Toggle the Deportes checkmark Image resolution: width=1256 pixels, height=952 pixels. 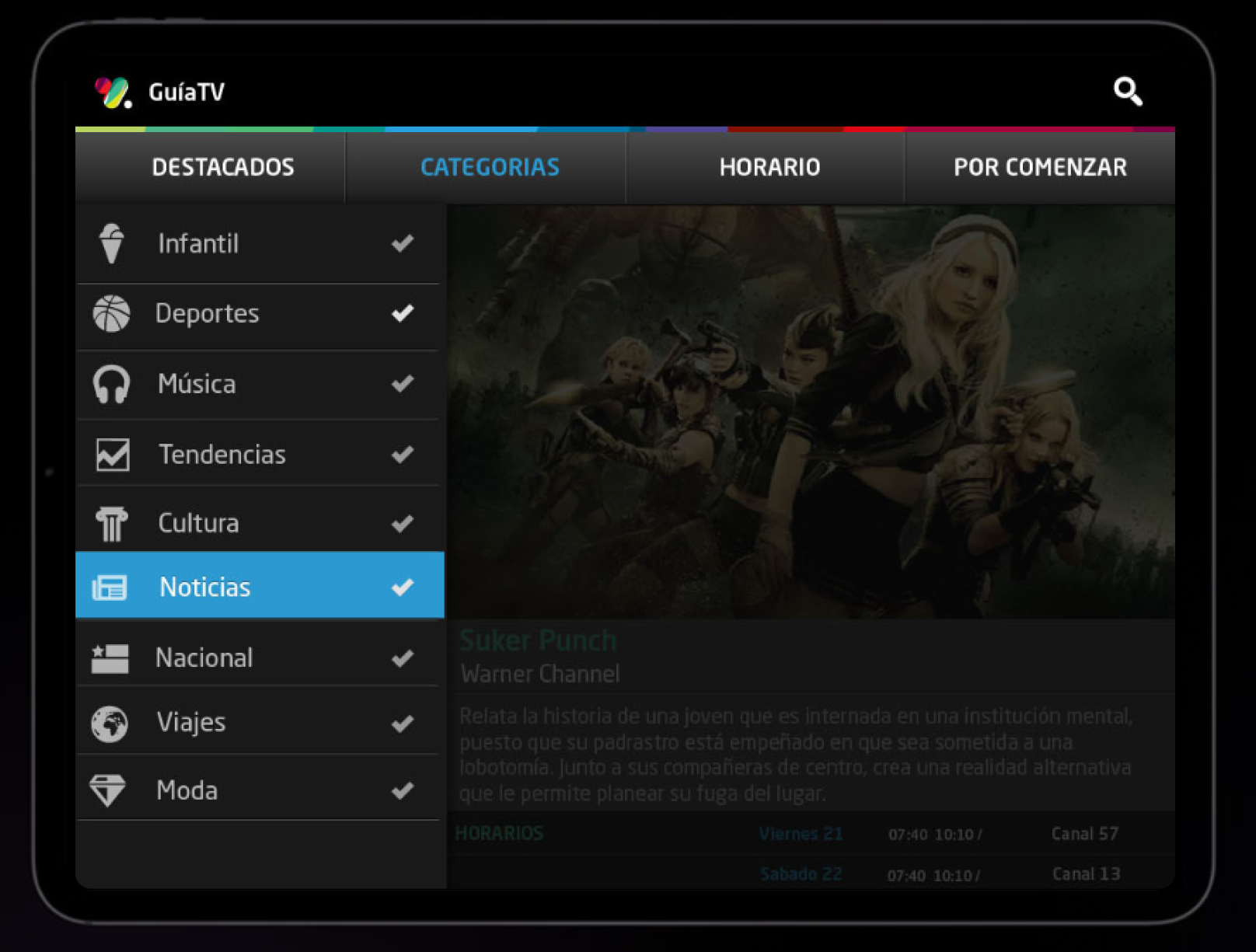click(x=403, y=313)
